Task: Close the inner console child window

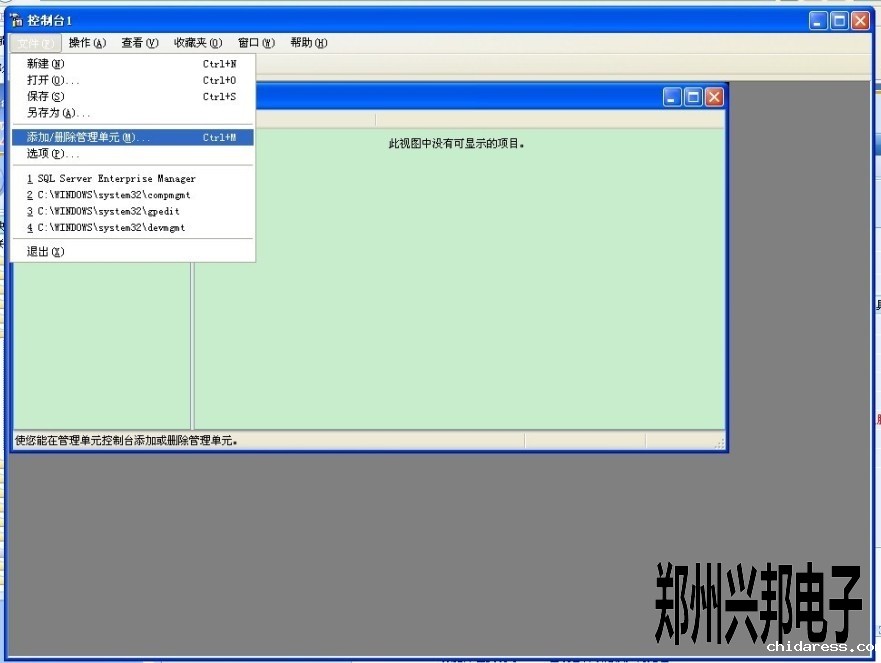Action: 714,97
